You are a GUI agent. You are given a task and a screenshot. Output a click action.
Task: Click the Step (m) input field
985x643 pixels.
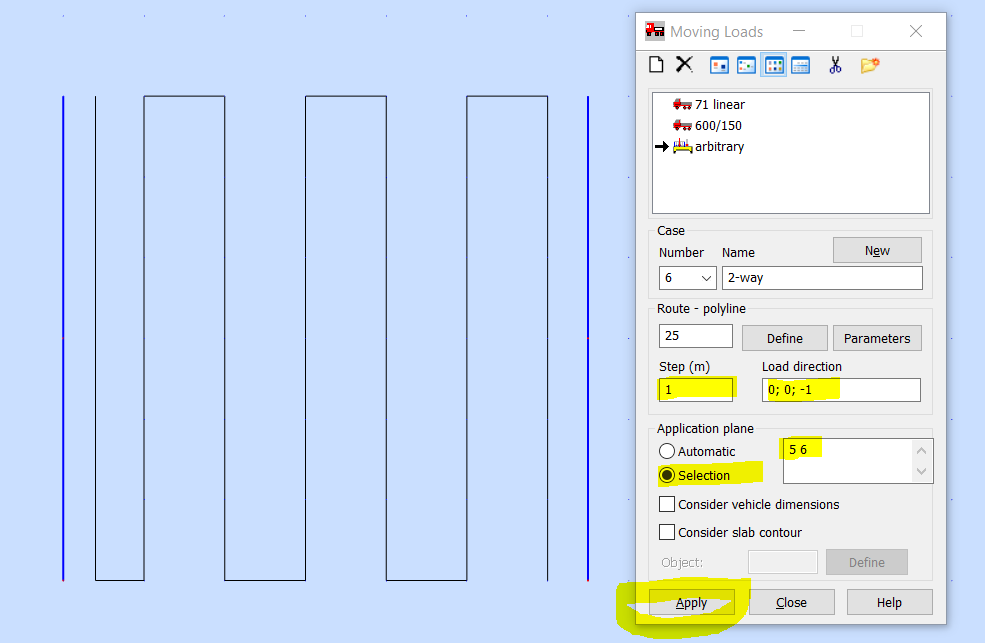click(x=695, y=389)
